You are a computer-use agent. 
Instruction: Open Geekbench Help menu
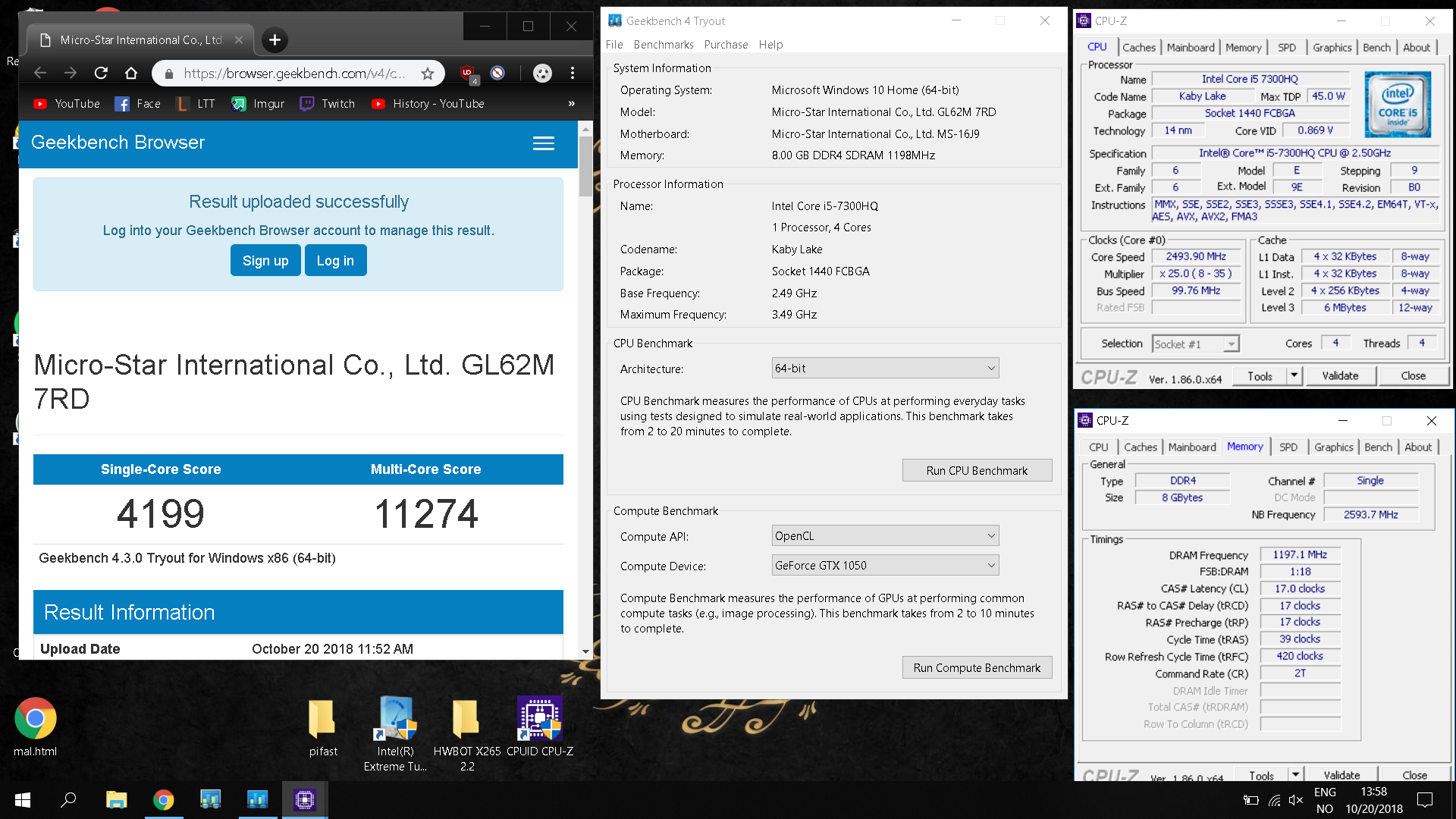coord(770,45)
